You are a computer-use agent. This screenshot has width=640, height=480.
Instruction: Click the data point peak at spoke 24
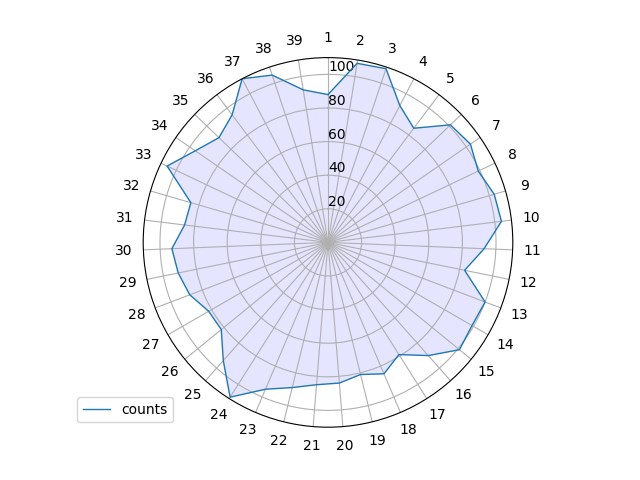[230, 397]
